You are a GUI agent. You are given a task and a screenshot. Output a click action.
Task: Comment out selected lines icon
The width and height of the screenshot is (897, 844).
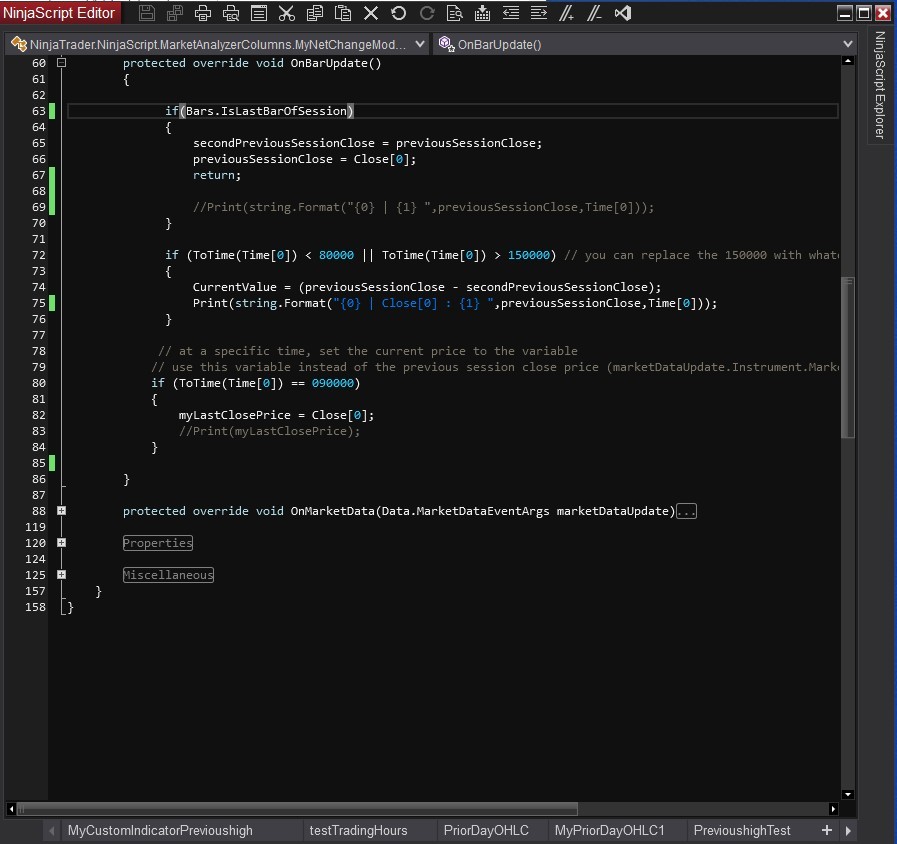(567, 13)
